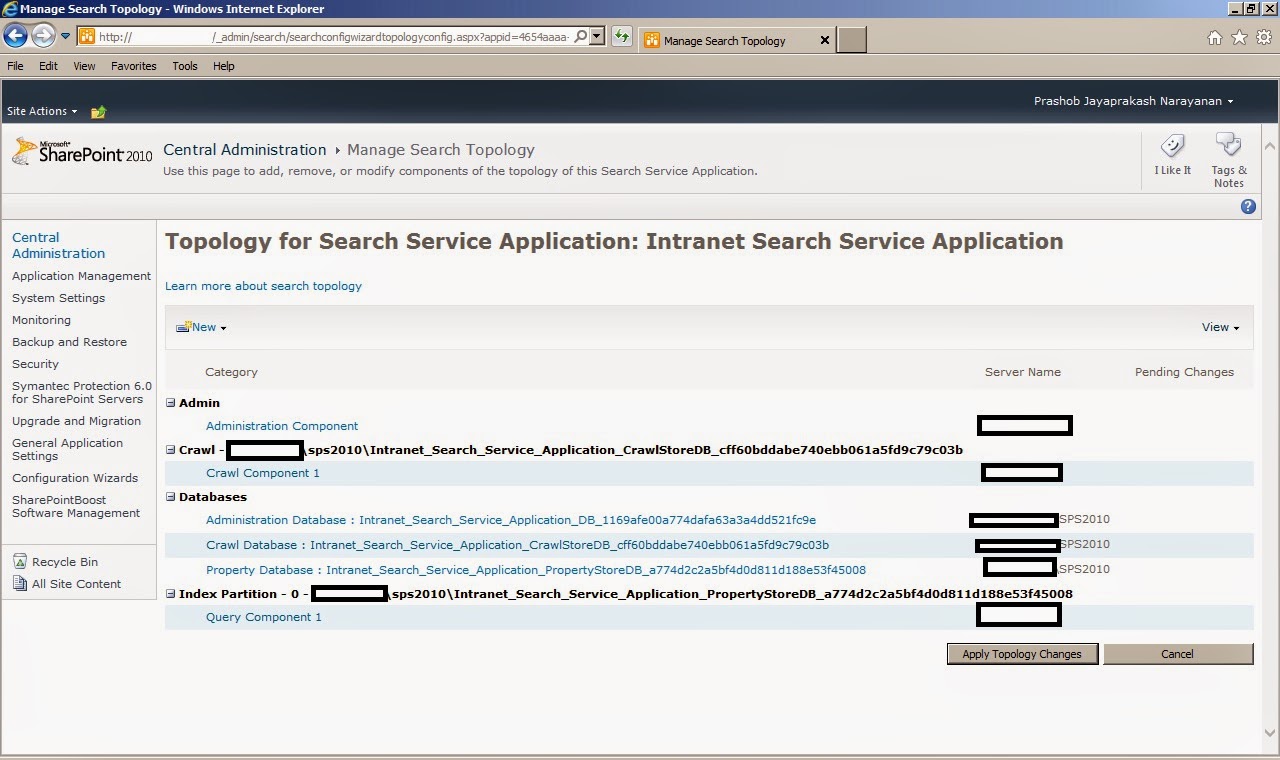Open General Application Settings sidebar link
Image resolution: width=1280 pixels, height=760 pixels.
click(67, 449)
